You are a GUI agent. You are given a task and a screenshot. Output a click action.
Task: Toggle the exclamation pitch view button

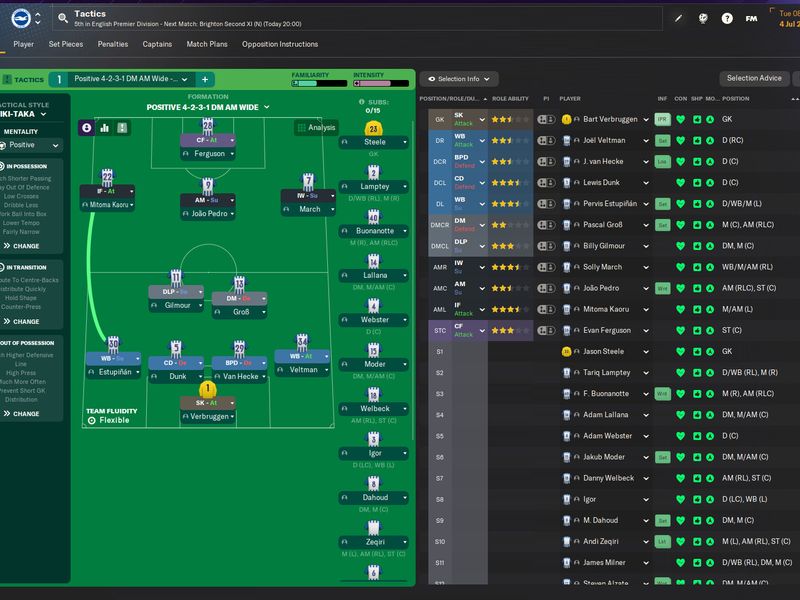click(x=122, y=128)
